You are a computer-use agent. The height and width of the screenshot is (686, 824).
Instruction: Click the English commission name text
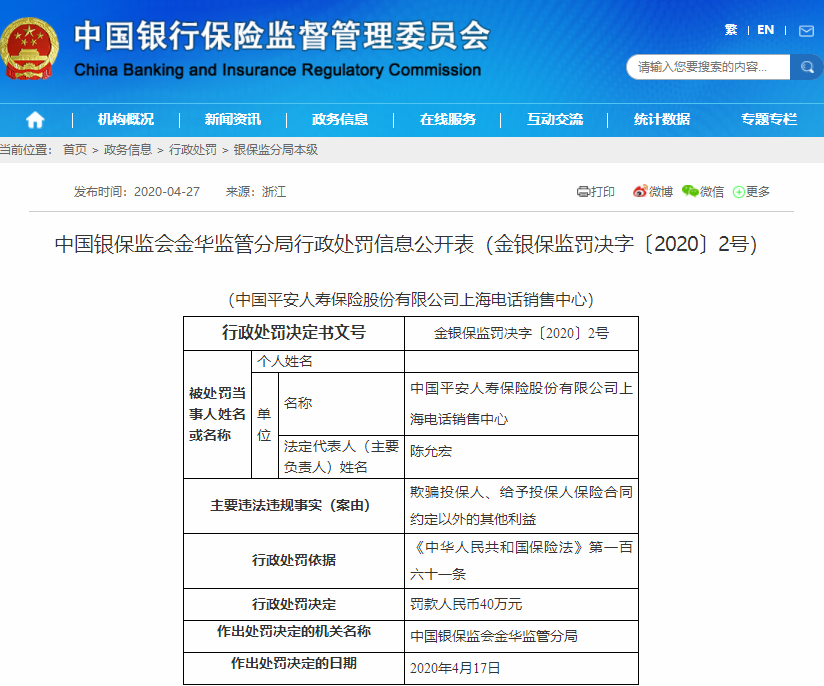coord(277,70)
